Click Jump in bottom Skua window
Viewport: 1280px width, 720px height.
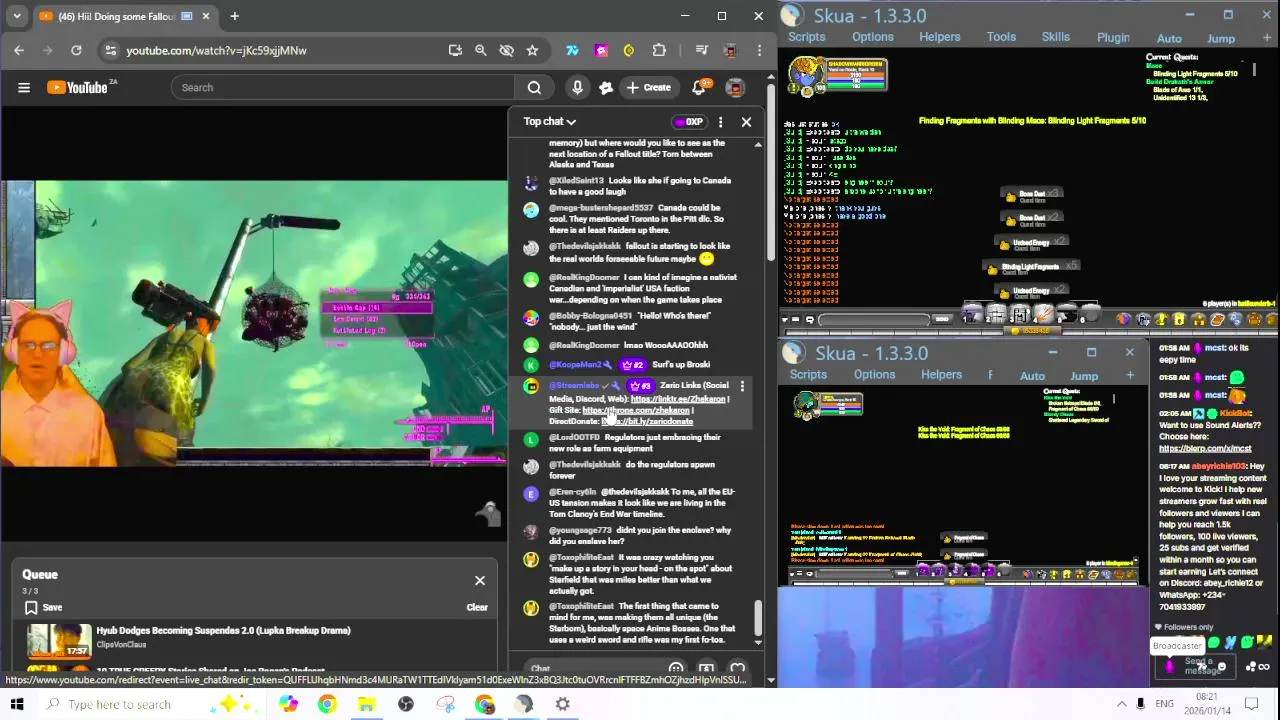(1084, 376)
